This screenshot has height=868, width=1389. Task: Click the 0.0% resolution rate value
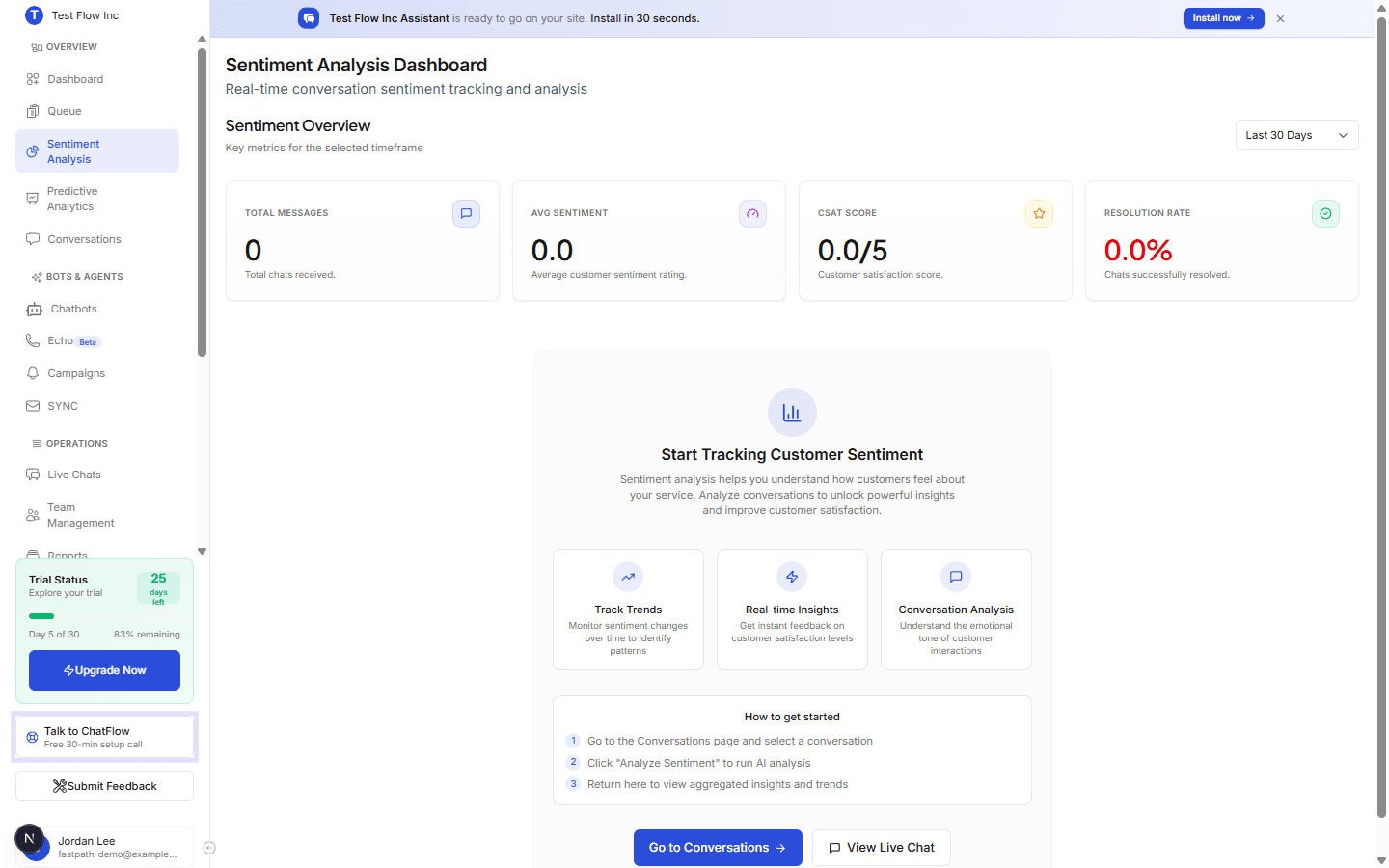[1138, 251]
